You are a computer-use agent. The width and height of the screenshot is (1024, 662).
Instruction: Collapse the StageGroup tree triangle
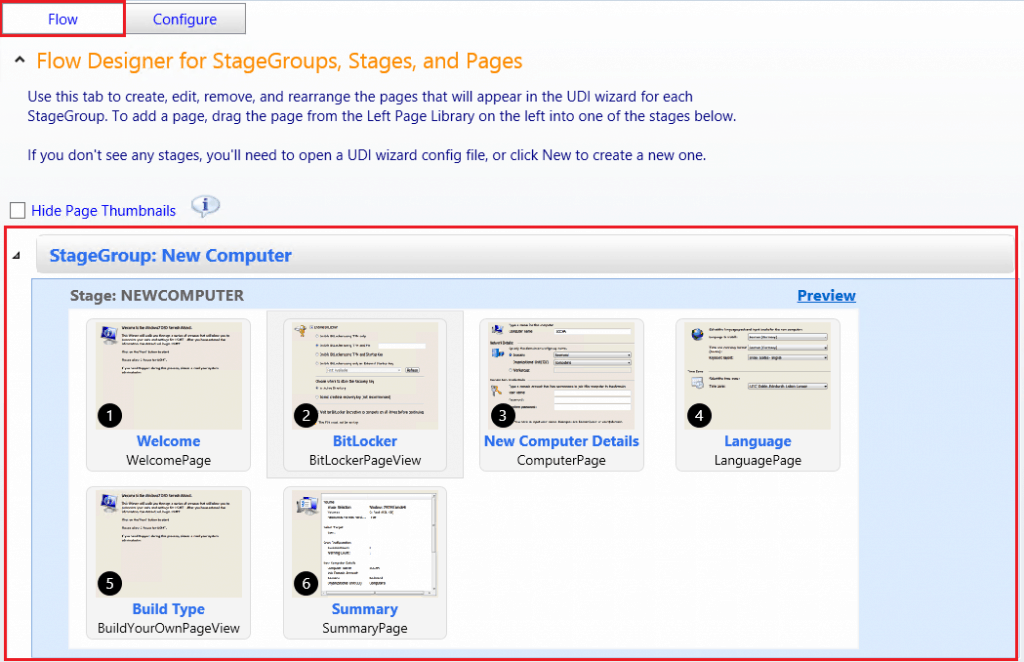16,257
